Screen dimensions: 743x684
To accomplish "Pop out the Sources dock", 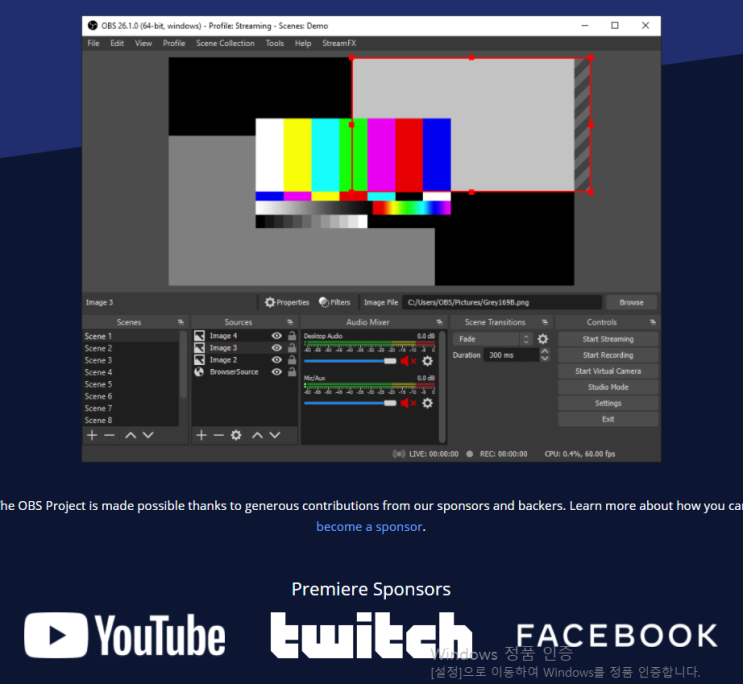I will (290, 322).
